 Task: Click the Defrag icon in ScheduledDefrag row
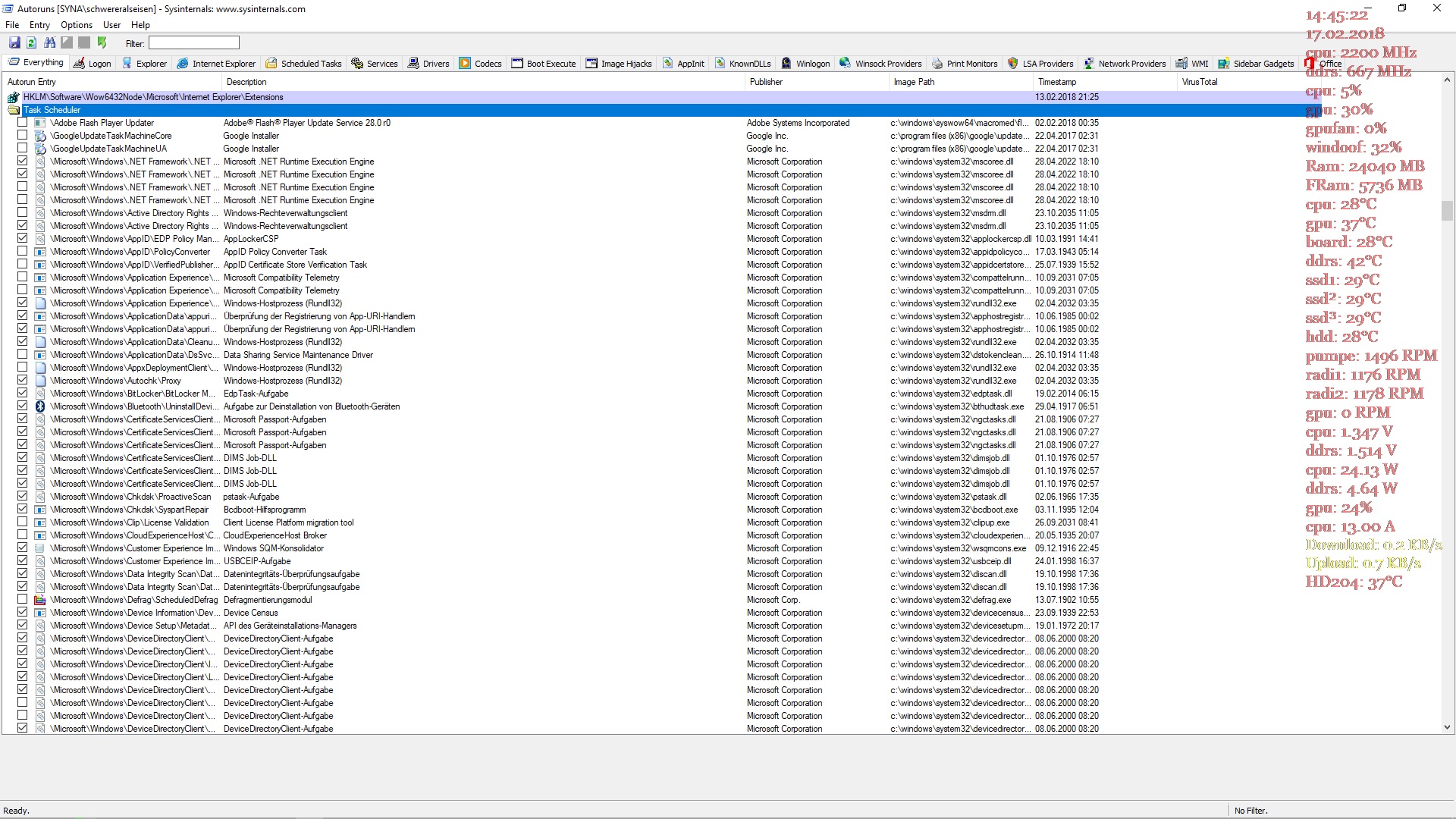point(40,600)
